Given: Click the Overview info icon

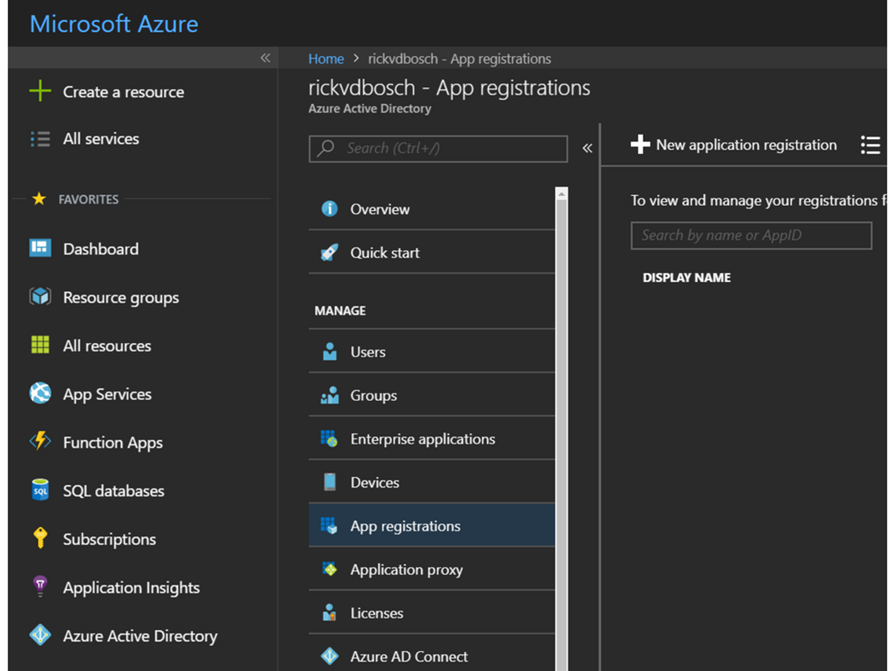Looking at the screenshot, I should (329, 209).
